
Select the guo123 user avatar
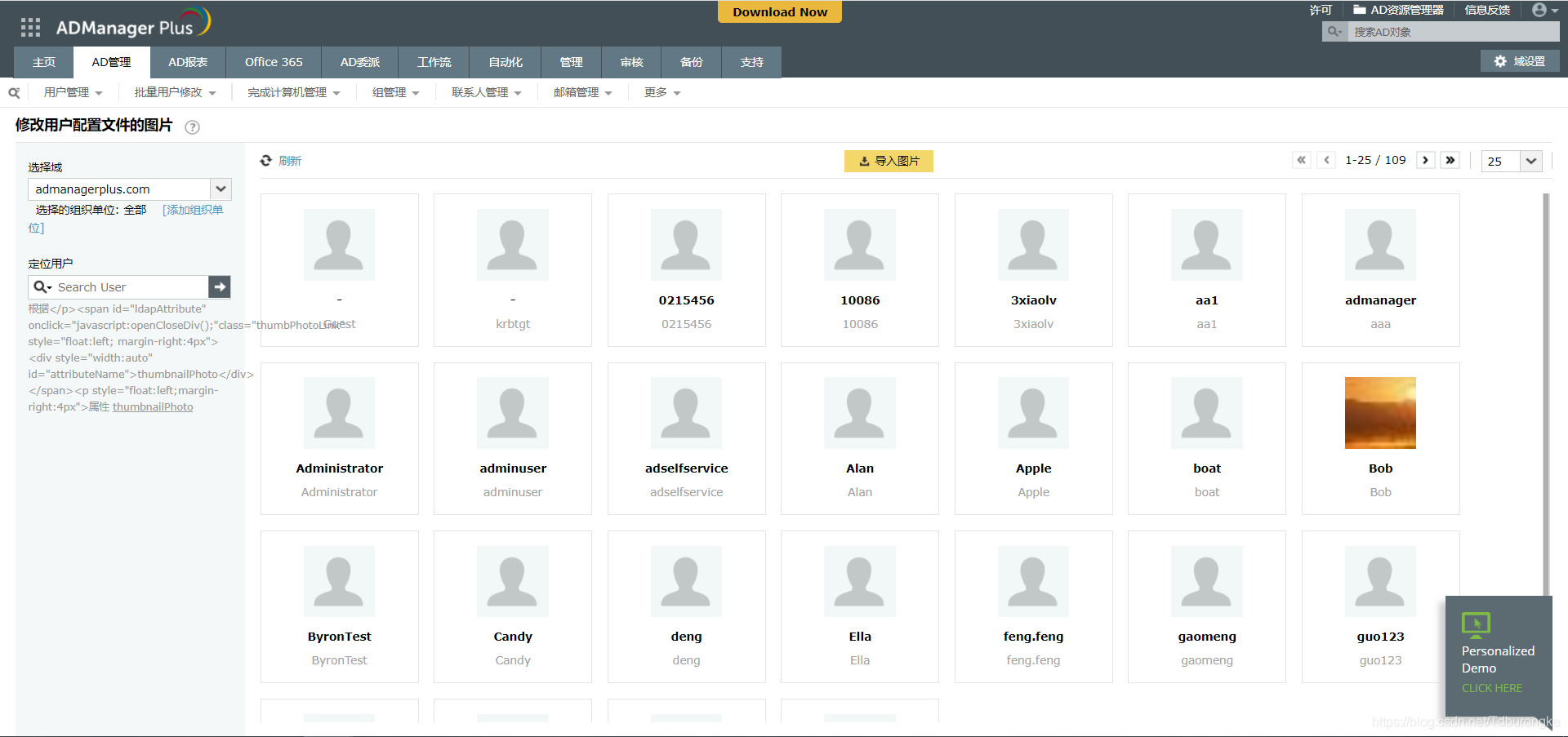tap(1380, 581)
